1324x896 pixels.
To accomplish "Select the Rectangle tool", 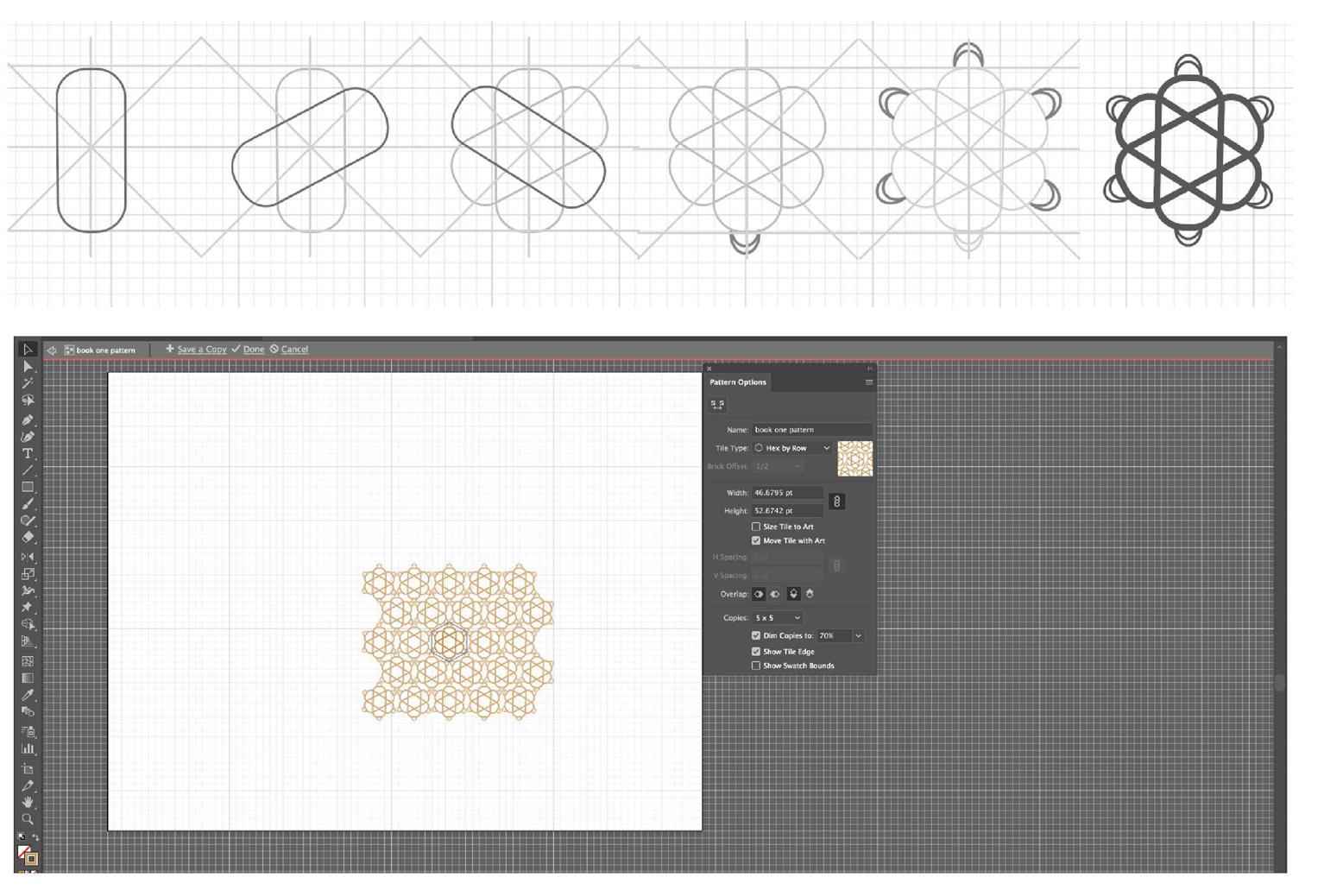I will click(28, 487).
